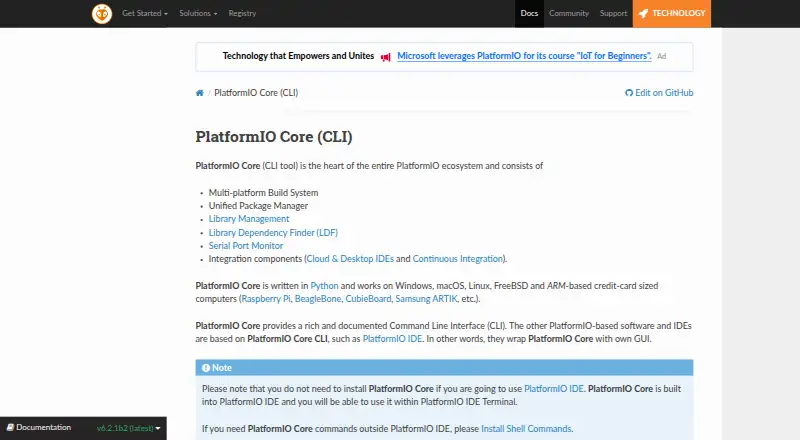800x440 pixels.
Task: Click the Note box header bar
Action: pos(444,368)
